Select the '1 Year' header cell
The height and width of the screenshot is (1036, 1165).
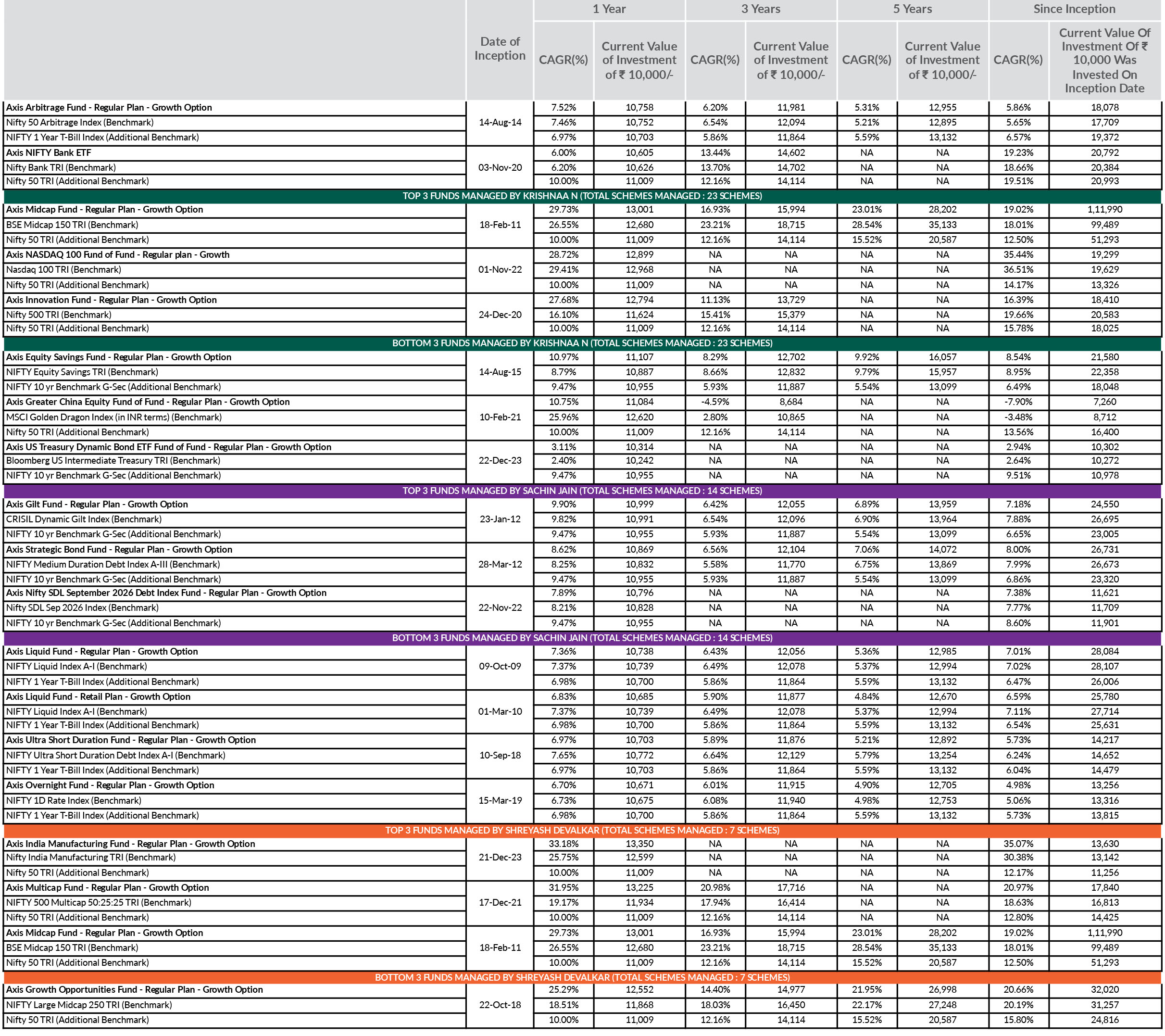pyautogui.click(x=609, y=9)
